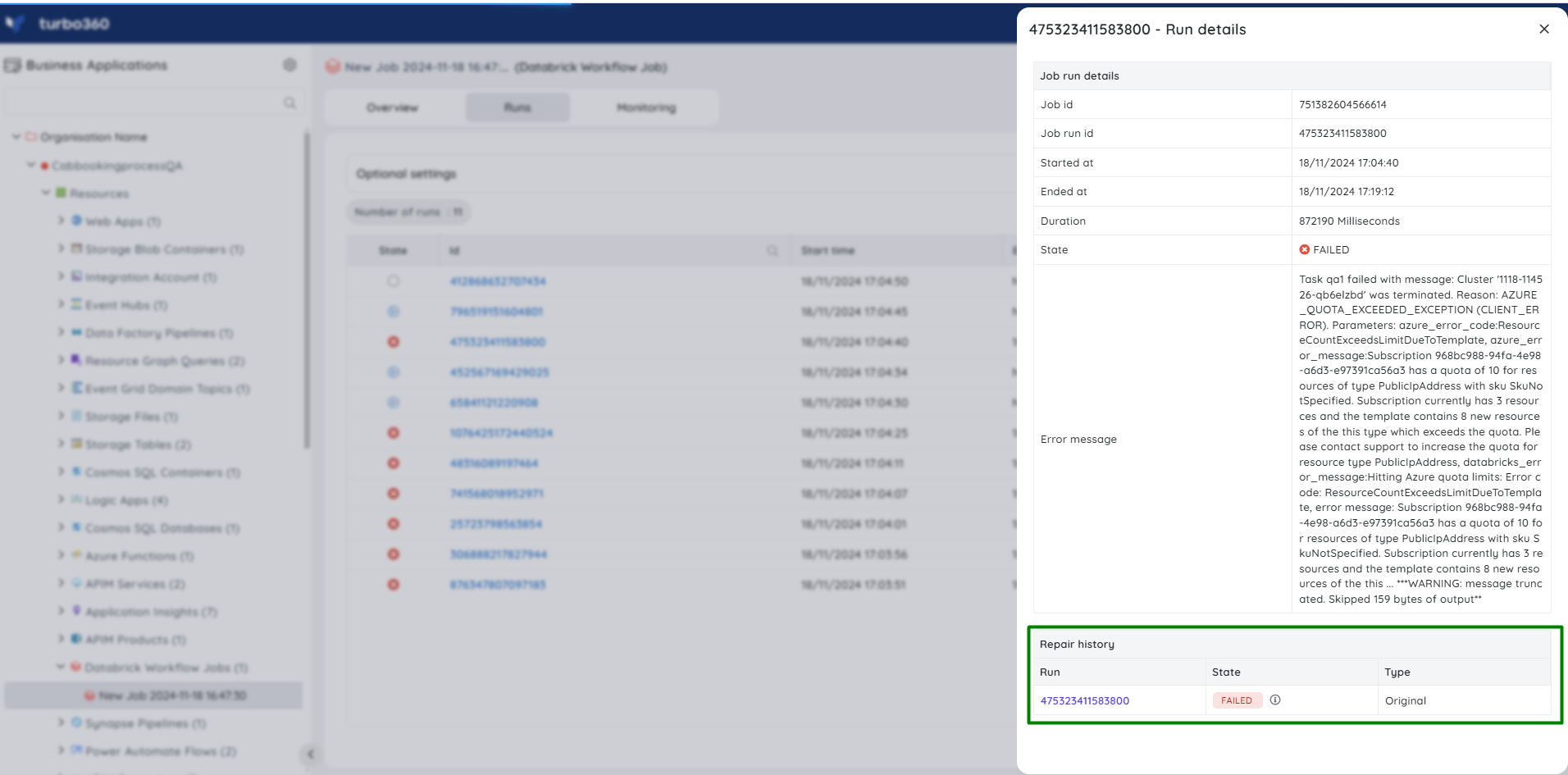Open the Data Factory Pipelines tree item
This screenshot has width=1568, height=775.
159,333
